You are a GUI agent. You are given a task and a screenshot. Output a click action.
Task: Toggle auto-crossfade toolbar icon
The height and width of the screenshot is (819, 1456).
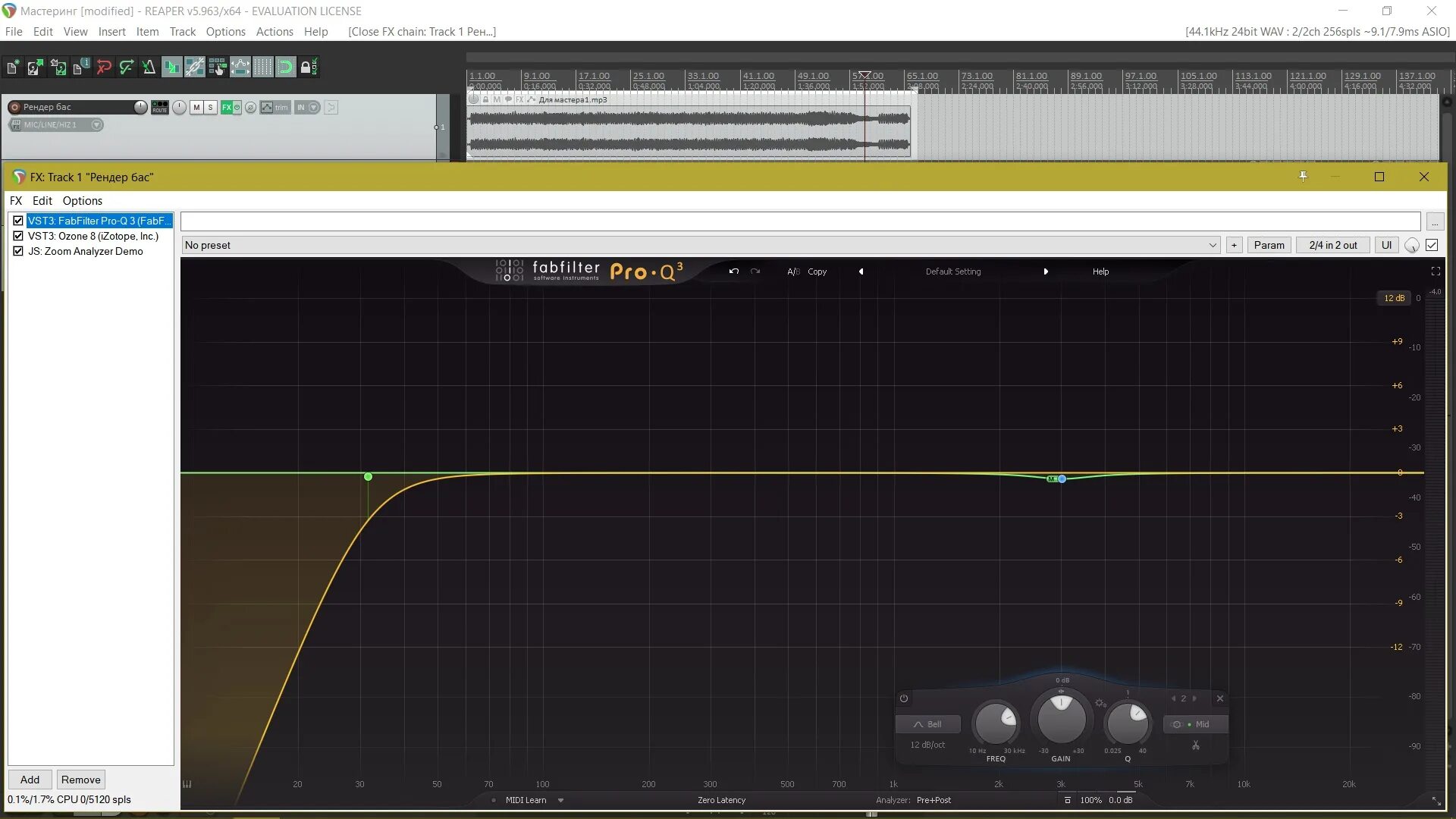[172, 67]
